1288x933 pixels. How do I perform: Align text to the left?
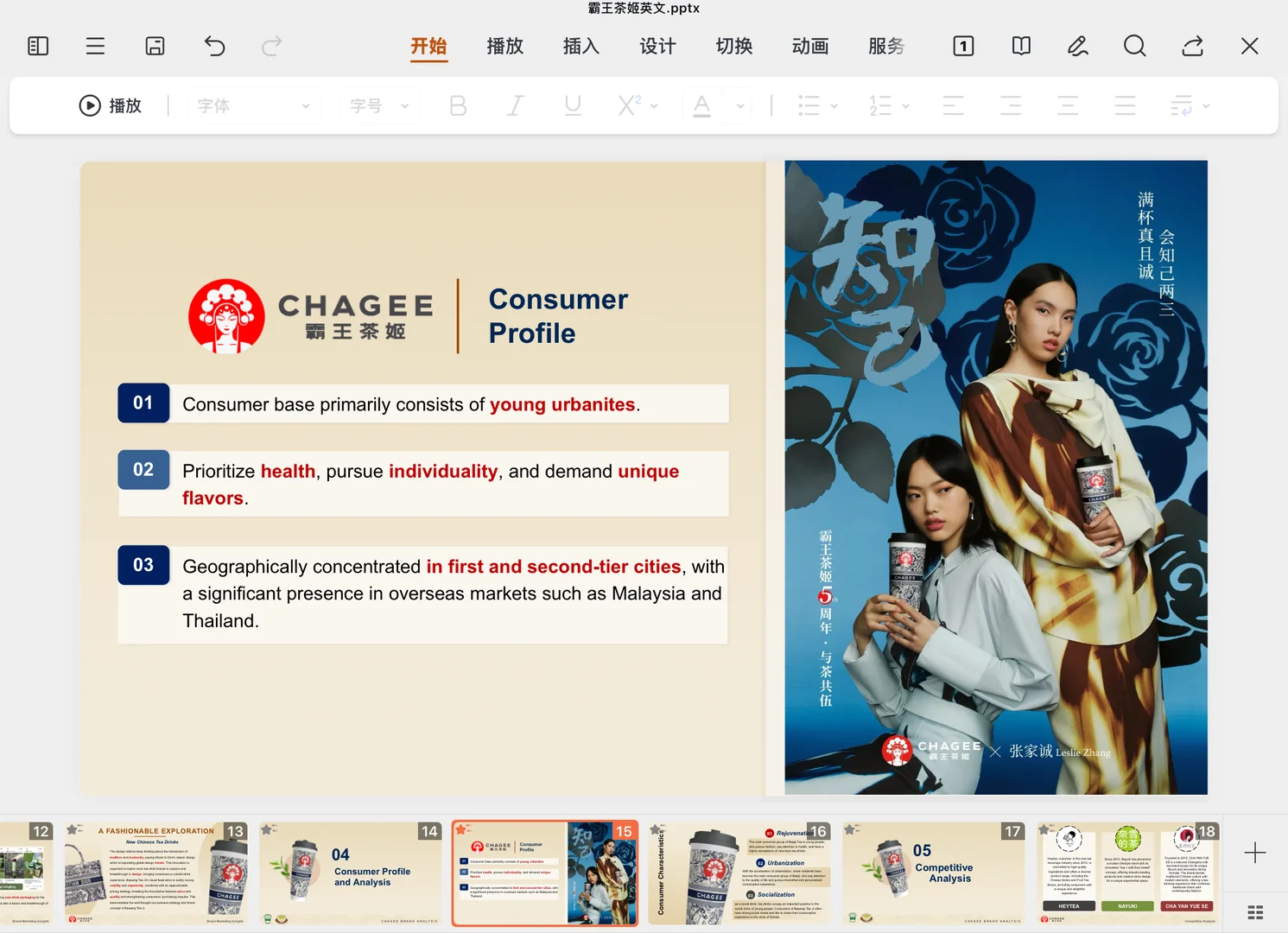(953, 105)
